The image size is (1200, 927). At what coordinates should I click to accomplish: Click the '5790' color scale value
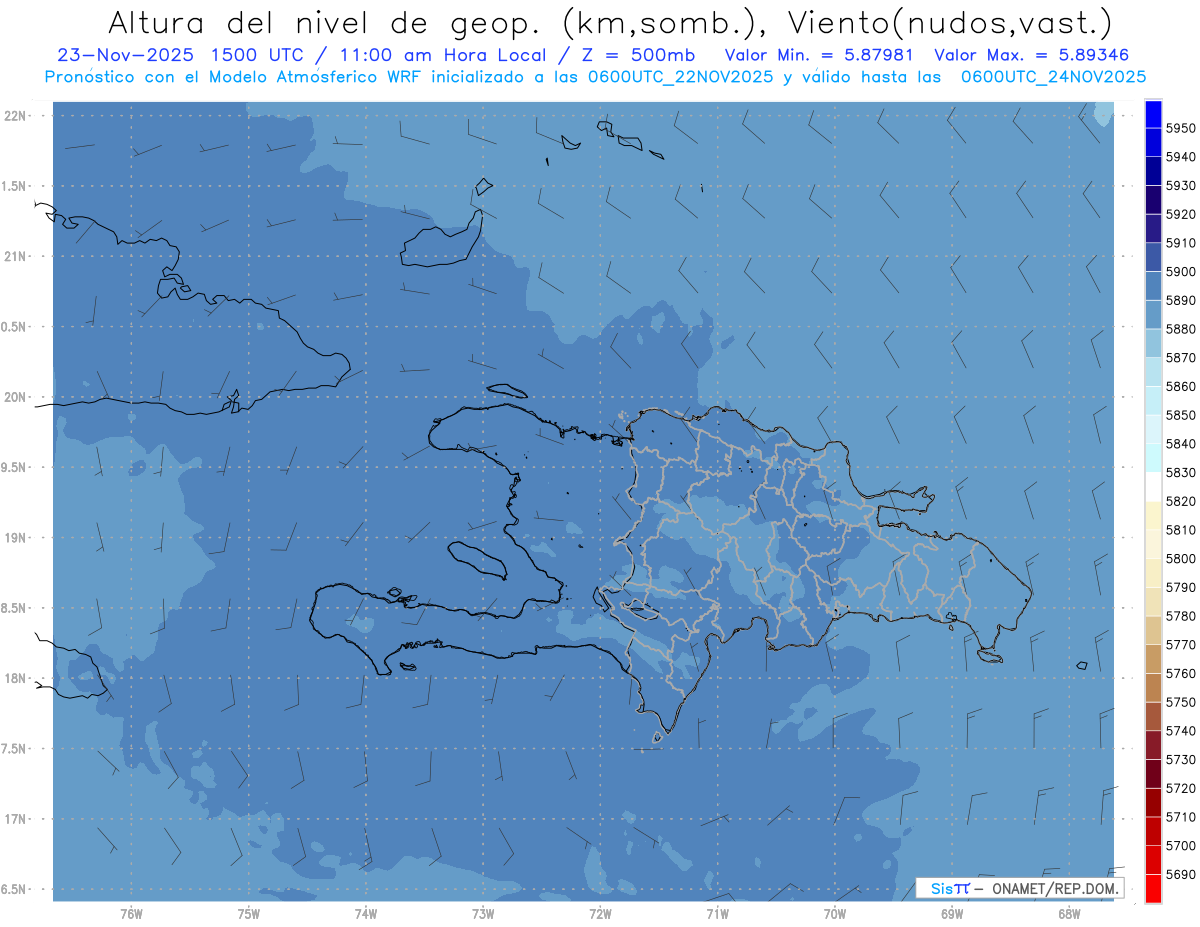click(x=1180, y=587)
